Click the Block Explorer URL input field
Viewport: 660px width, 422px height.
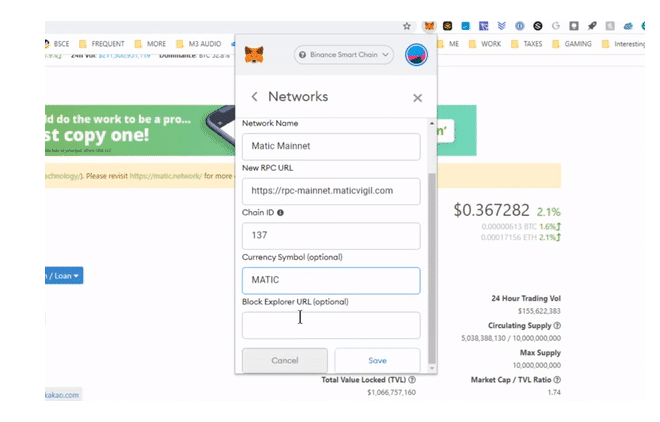[x=331, y=325]
